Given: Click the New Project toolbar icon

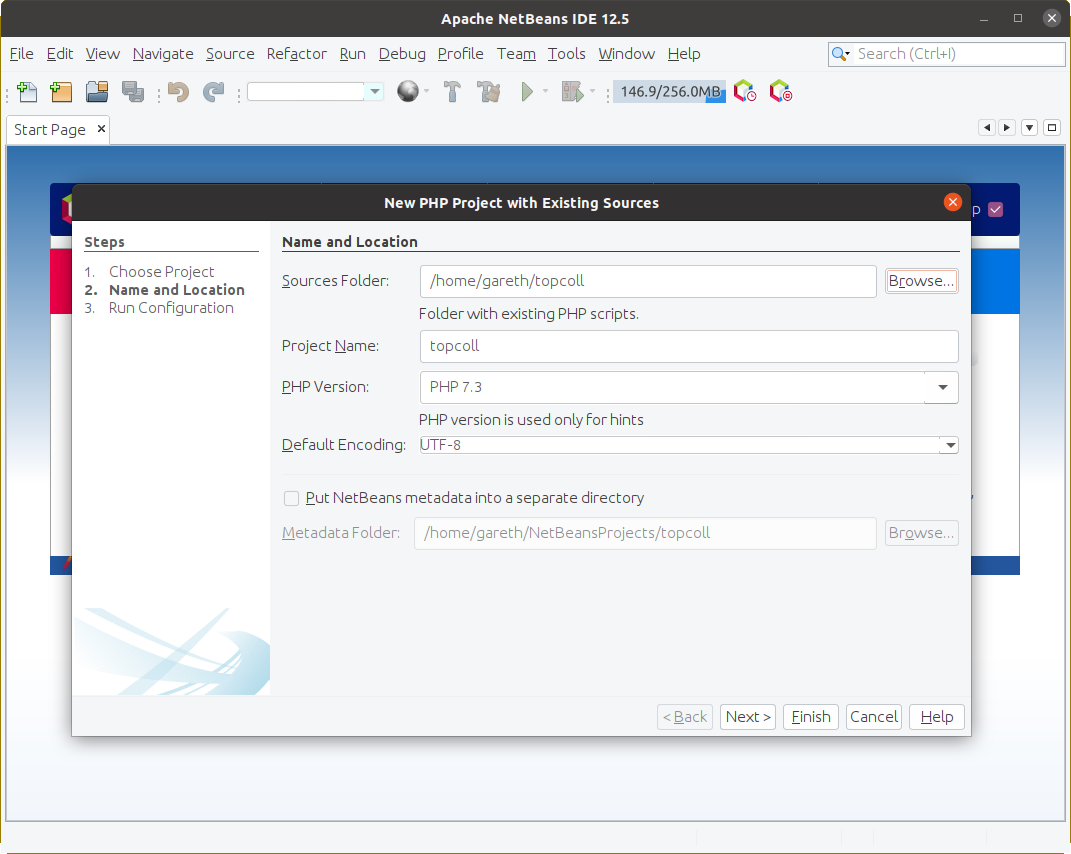Looking at the screenshot, I should click(x=61, y=92).
